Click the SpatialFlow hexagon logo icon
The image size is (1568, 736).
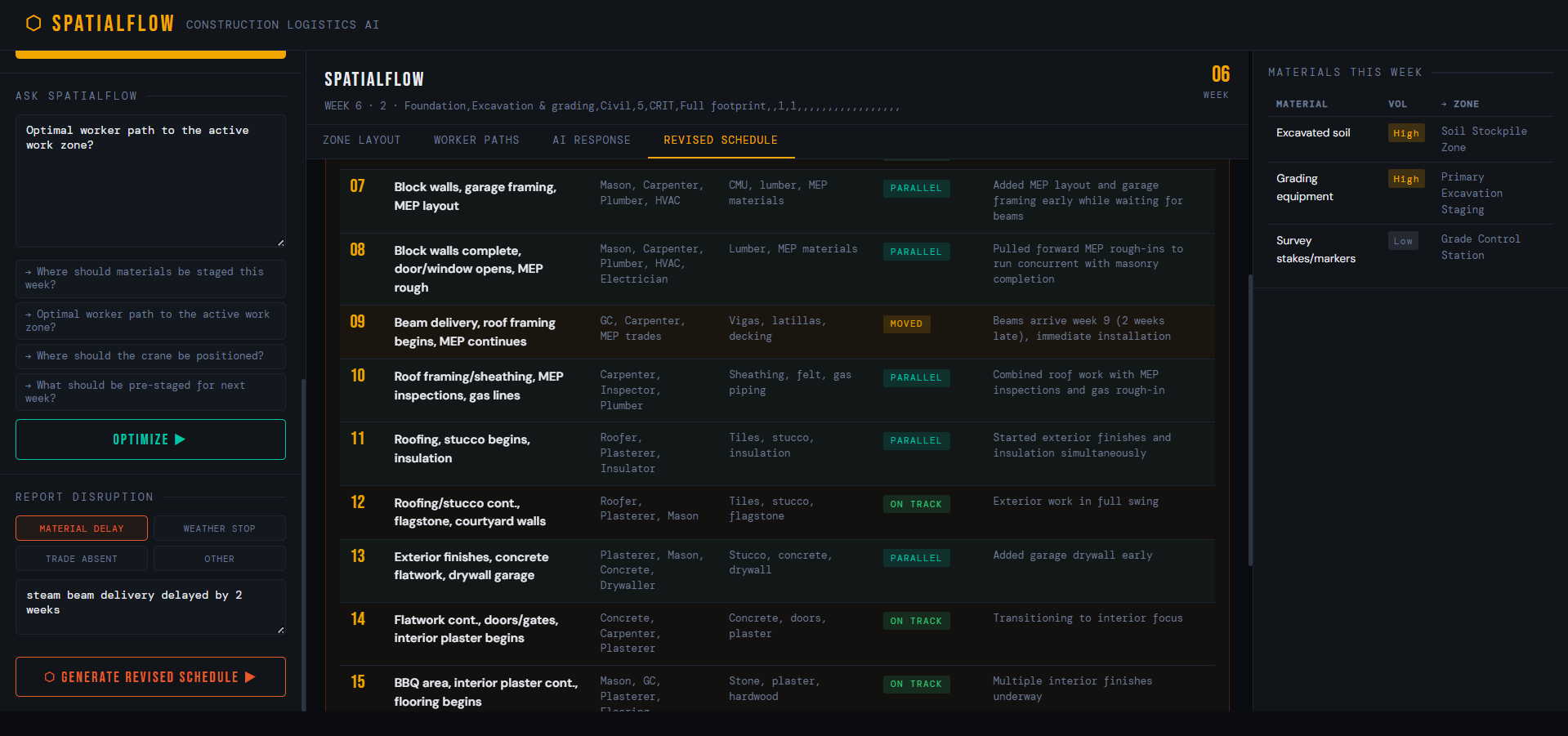34,24
